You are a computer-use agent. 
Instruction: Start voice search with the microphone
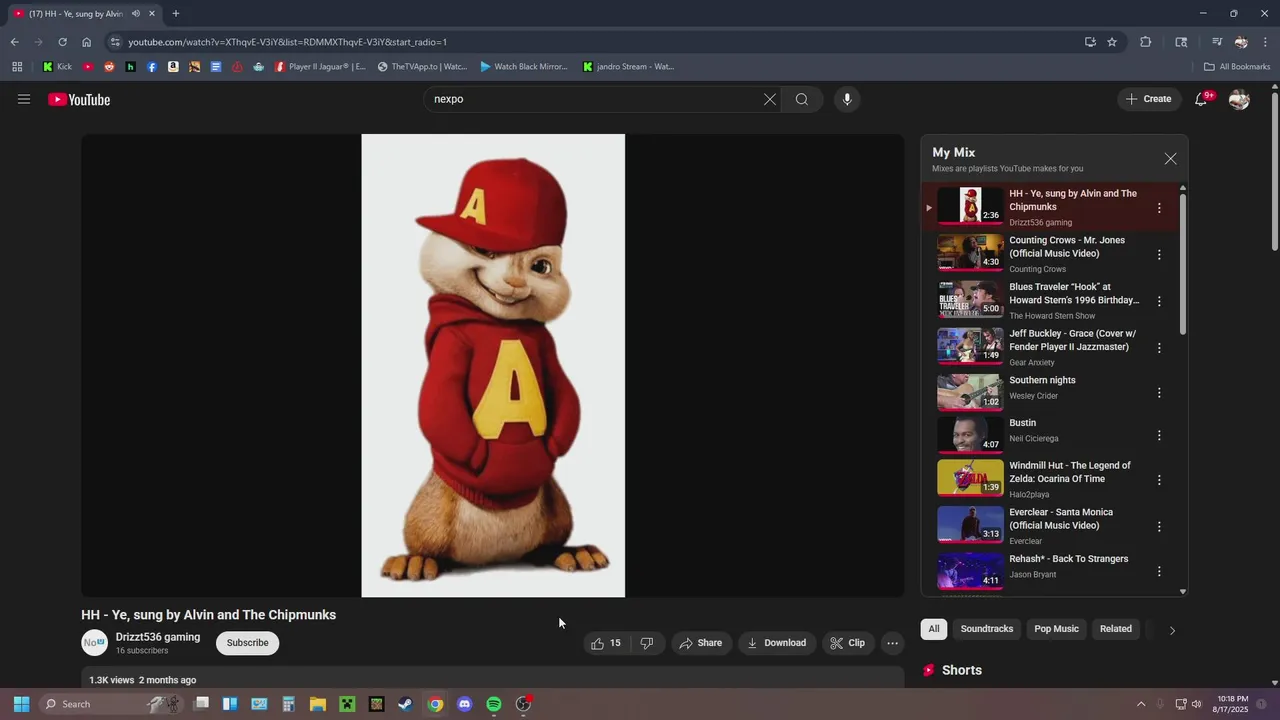847,99
